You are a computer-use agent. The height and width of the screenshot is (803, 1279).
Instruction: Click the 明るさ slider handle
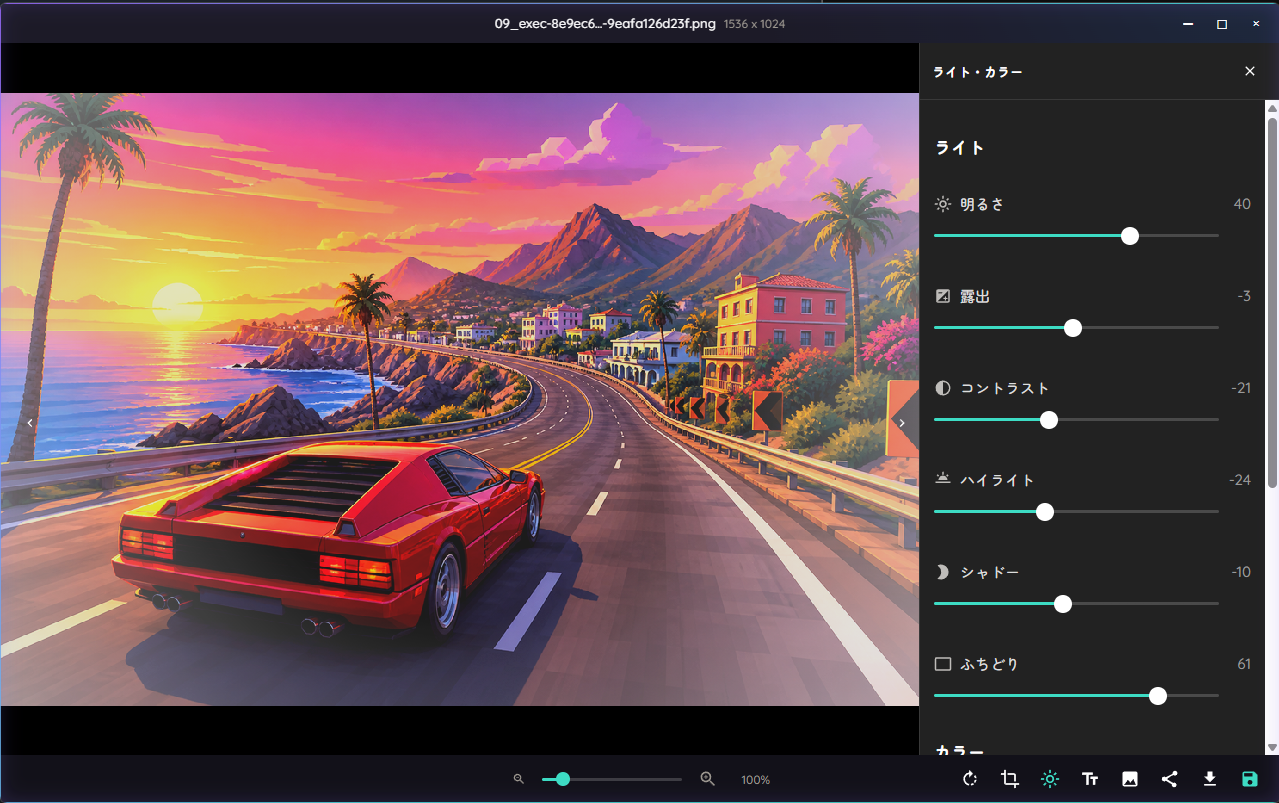point(1130,236)
